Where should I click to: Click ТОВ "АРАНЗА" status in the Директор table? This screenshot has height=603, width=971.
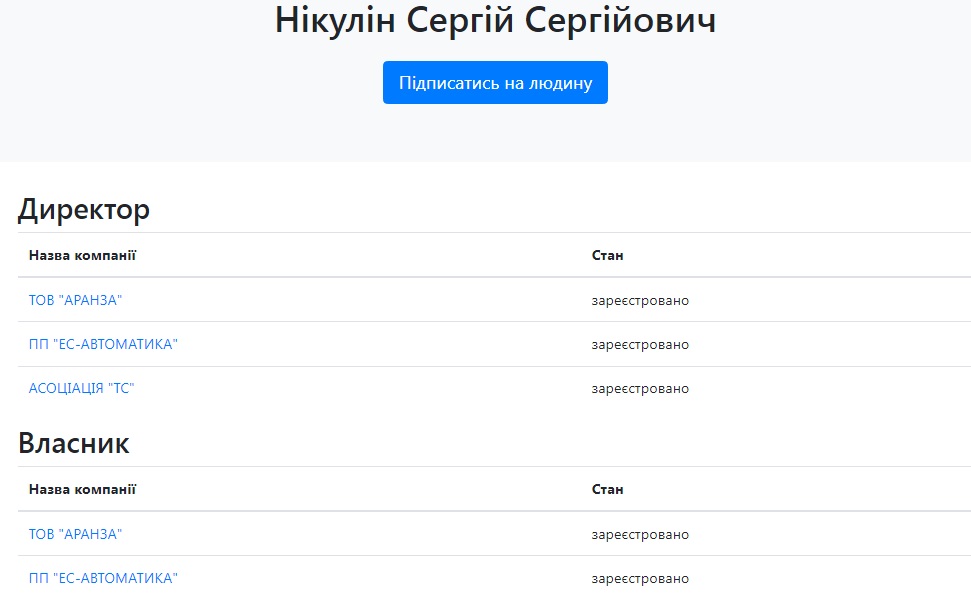click(640, 301)
